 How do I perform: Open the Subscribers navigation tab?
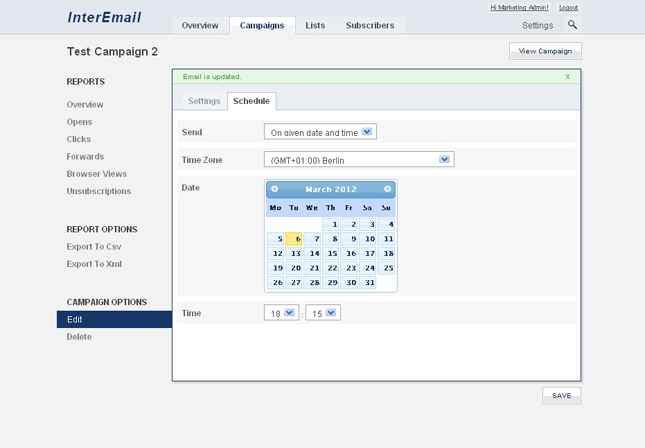(x=370, y=25)
